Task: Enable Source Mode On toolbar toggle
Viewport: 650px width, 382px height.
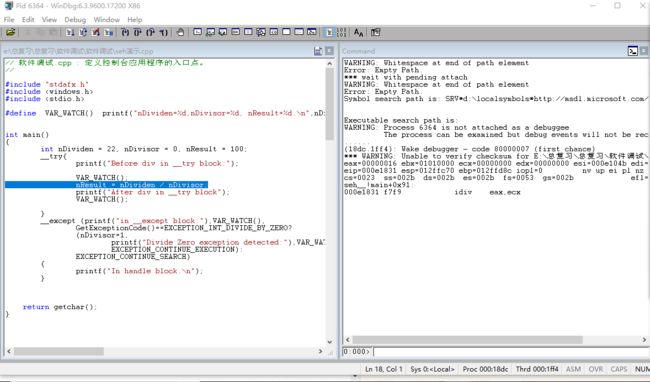Action: coord(329,32)
